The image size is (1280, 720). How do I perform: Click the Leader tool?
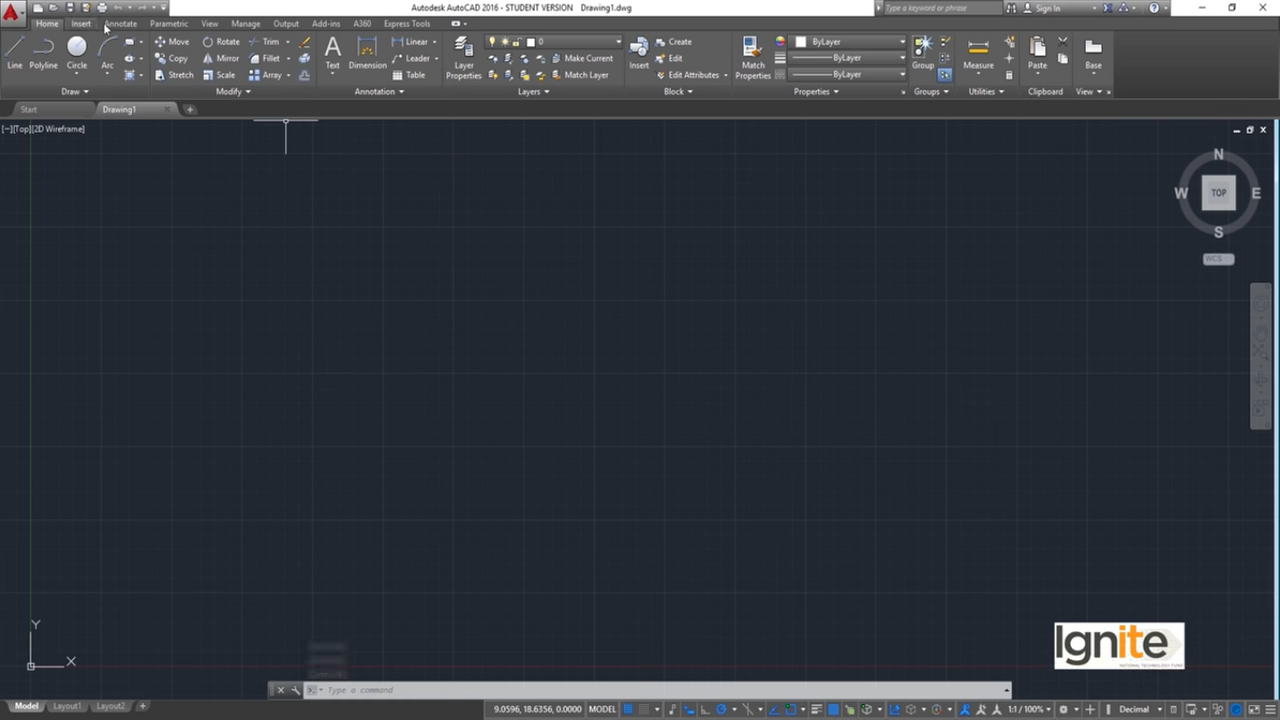(x=411, y=58)
